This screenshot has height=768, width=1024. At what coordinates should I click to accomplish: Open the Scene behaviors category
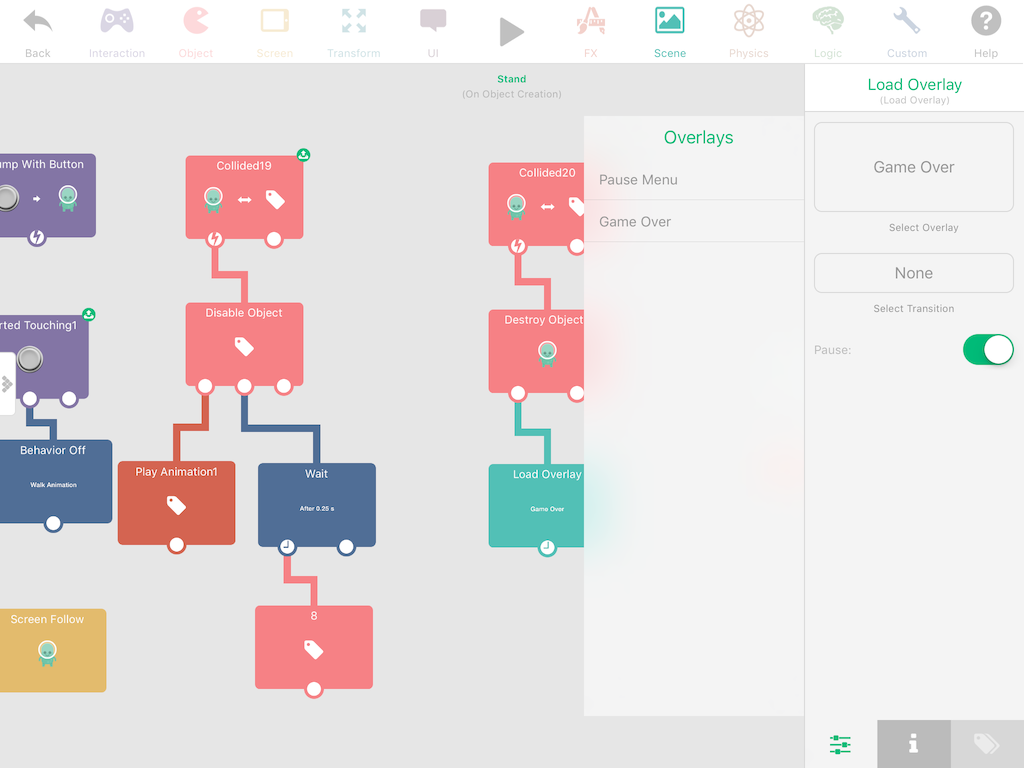pyautogui.click(x=670, y=33)
